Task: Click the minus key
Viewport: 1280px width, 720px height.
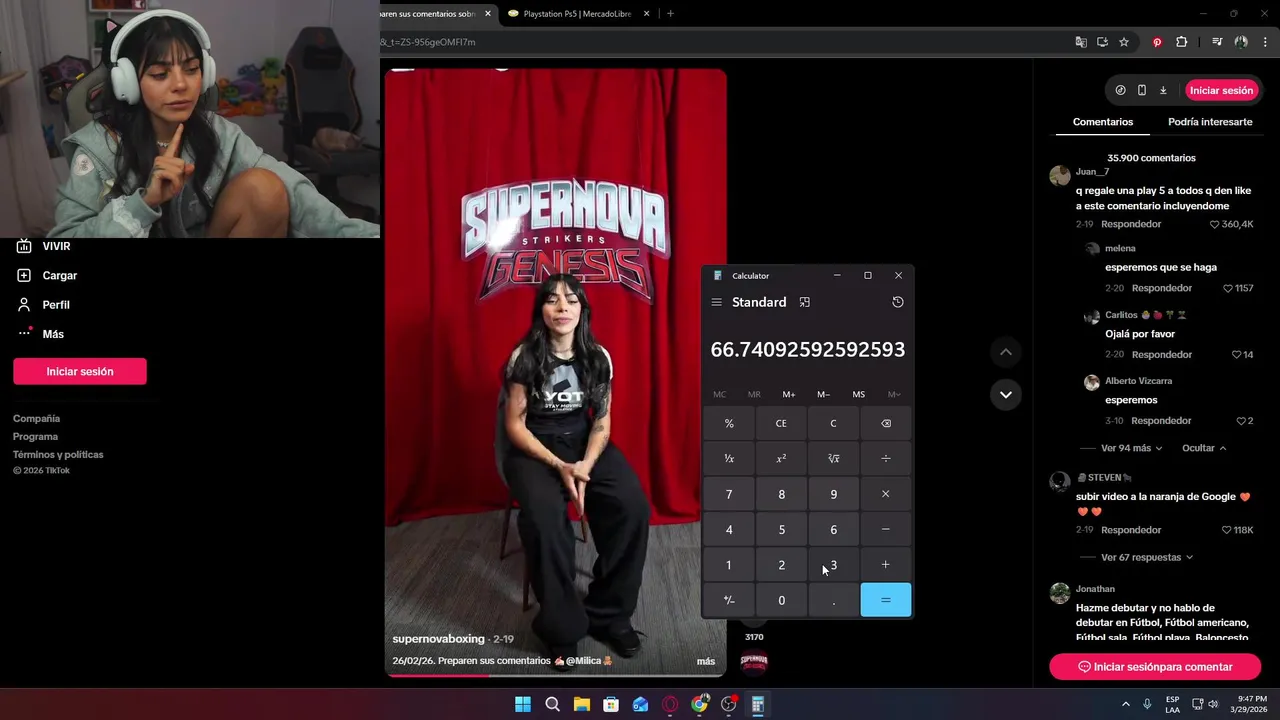Action: pyautogui.click(x=885, y=529)
